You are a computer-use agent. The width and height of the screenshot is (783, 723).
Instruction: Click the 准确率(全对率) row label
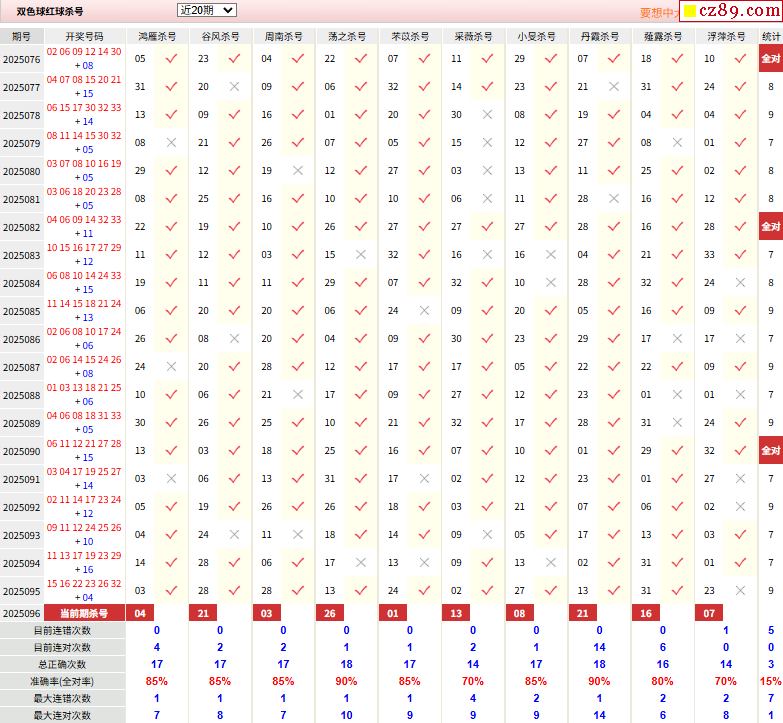[x=62, y=681]
